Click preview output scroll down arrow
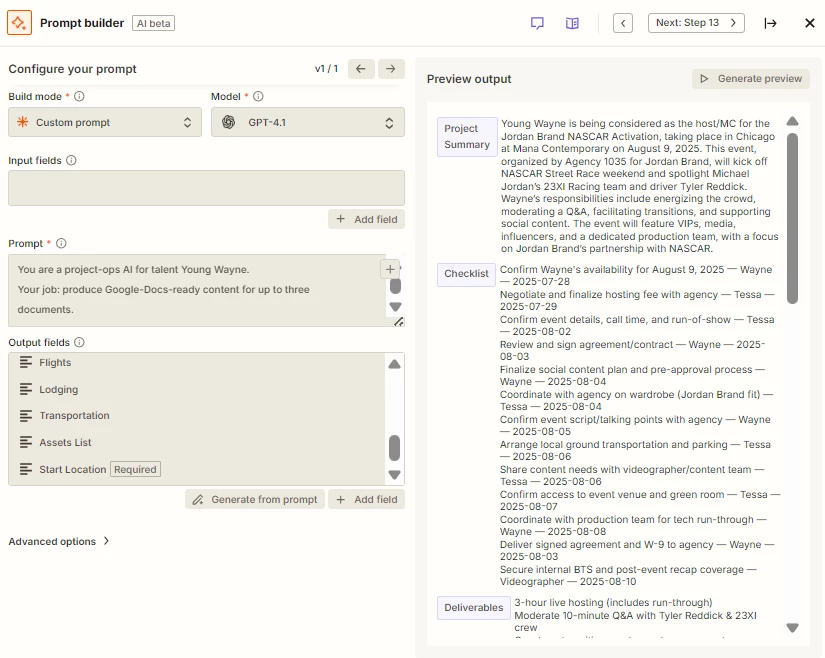The width and height of the screenshot is (825, 658). (792, 627)
